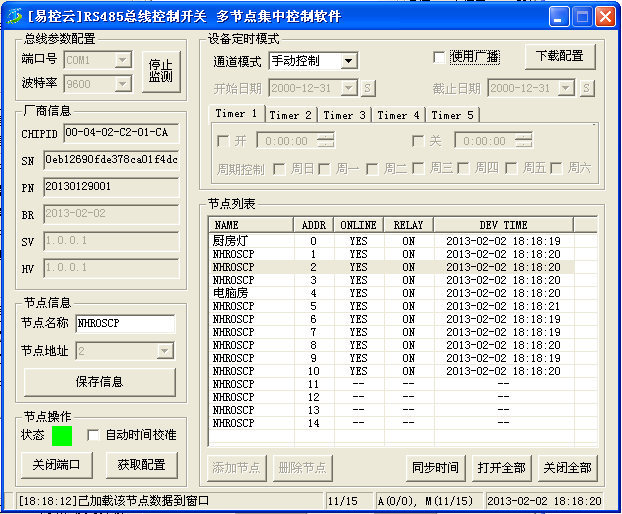Click the 打开全部 button
Screen dimensions: 622x514
click(x=501, y=467)
